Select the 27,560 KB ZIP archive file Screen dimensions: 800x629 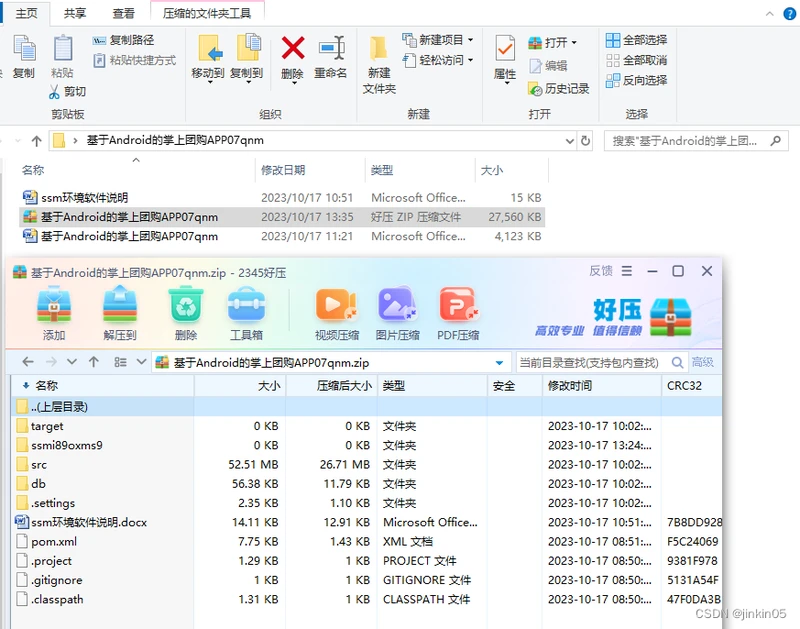282,217
